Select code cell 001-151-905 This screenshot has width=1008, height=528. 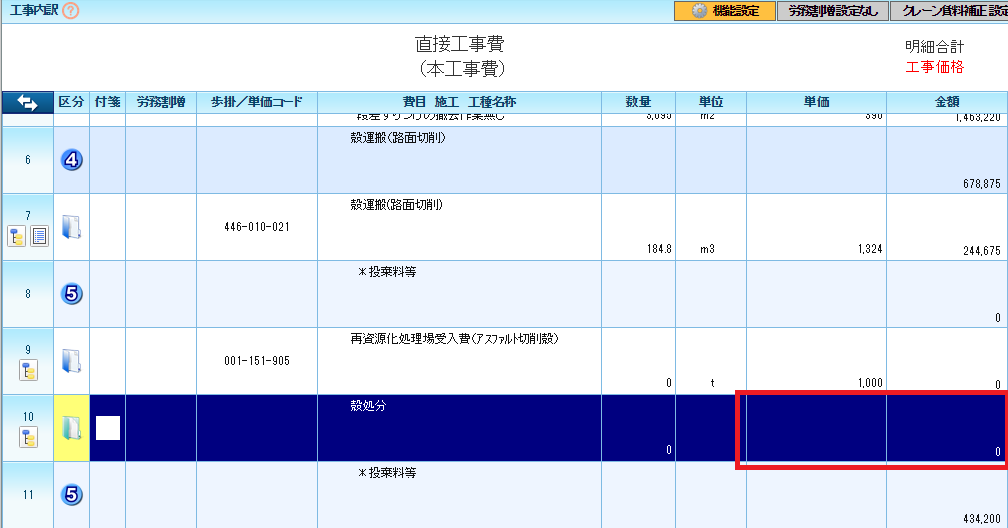pyautogui.click(x=257, y=361)
